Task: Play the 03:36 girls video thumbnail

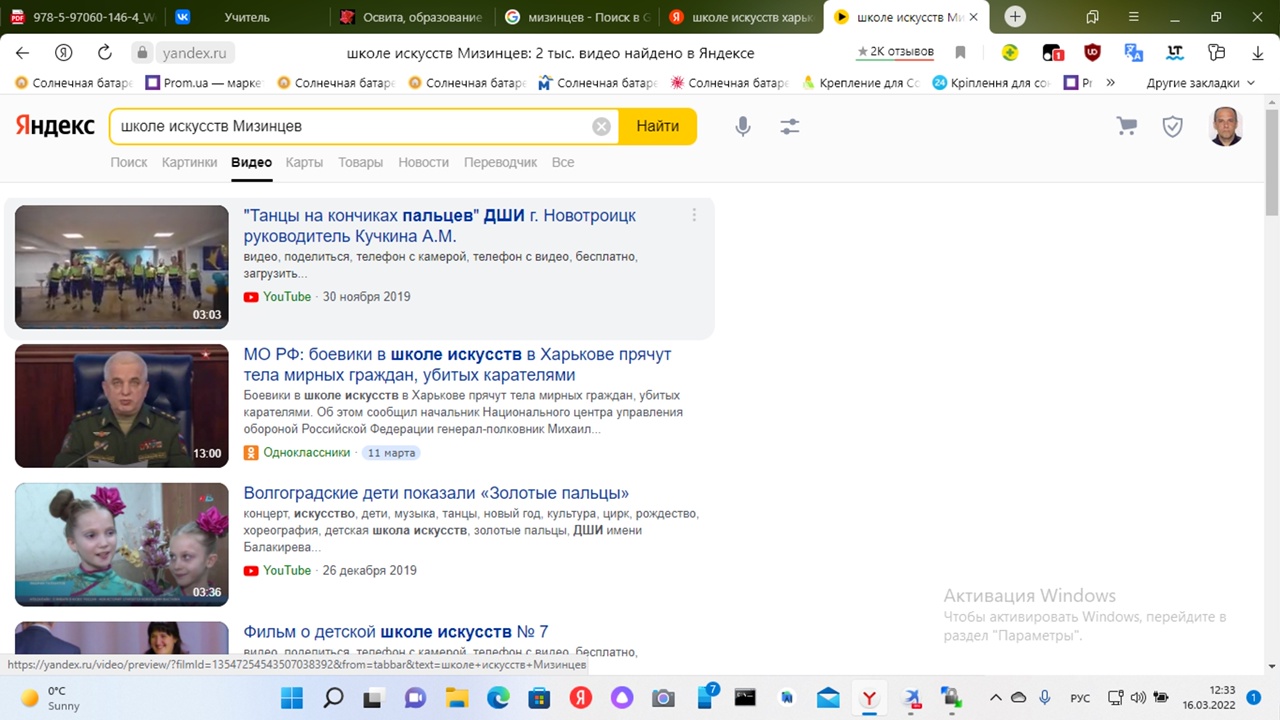Action: click(122, 545)
